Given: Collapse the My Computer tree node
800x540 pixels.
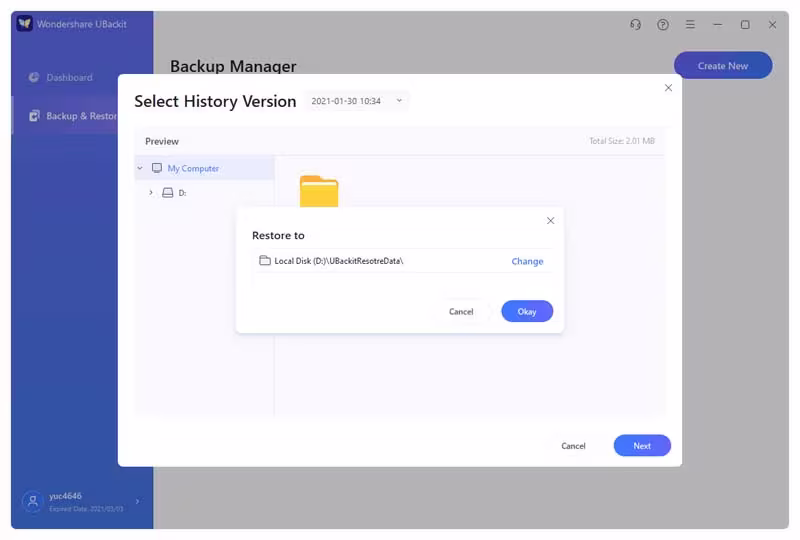Looking at the screenshot, I should click(x=140, y=168).
